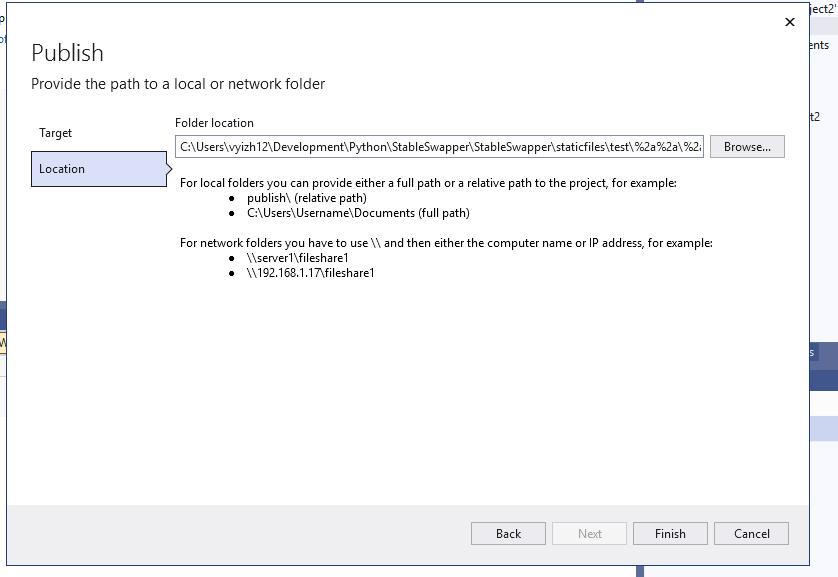The width and height of the screenshot is (838, 577).
Task: Click Back to return to the previous step
Action: coord(508,533)
